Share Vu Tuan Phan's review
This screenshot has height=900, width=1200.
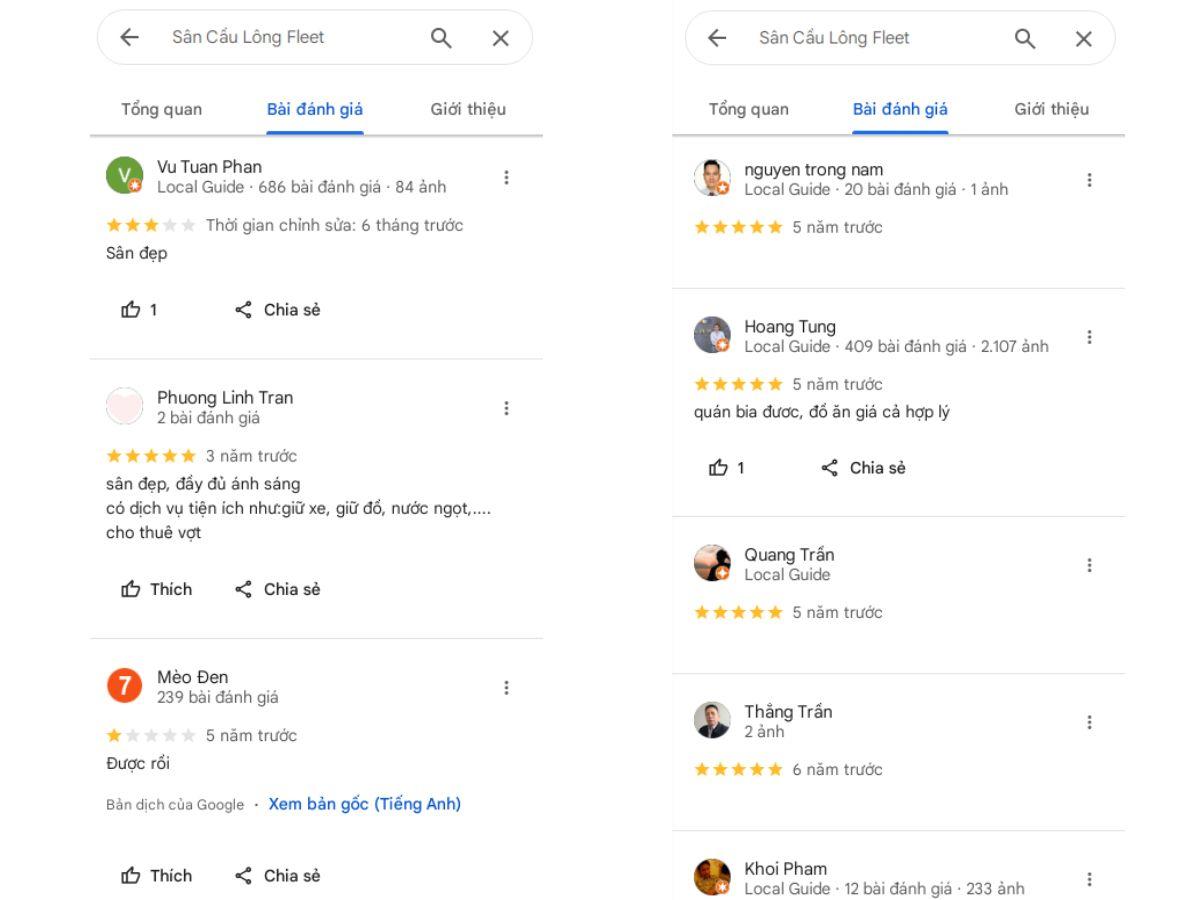pyautogui.click(x=278, y=310)
